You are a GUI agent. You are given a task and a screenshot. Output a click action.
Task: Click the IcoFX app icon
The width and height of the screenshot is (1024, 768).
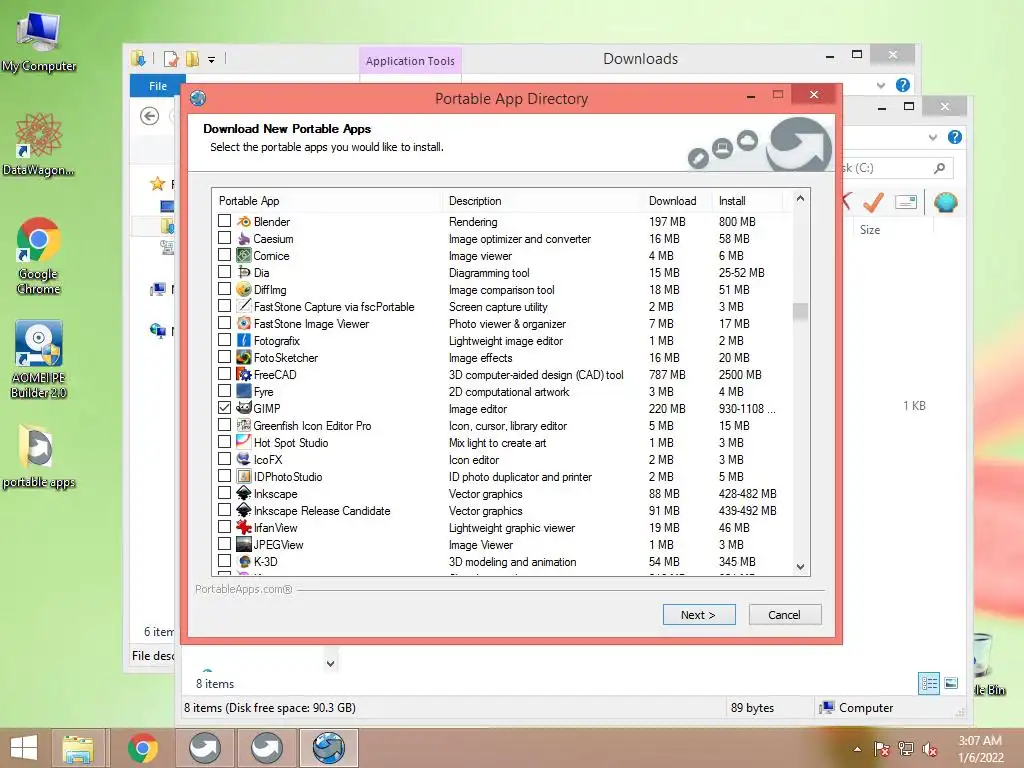(x=244, y=459)
